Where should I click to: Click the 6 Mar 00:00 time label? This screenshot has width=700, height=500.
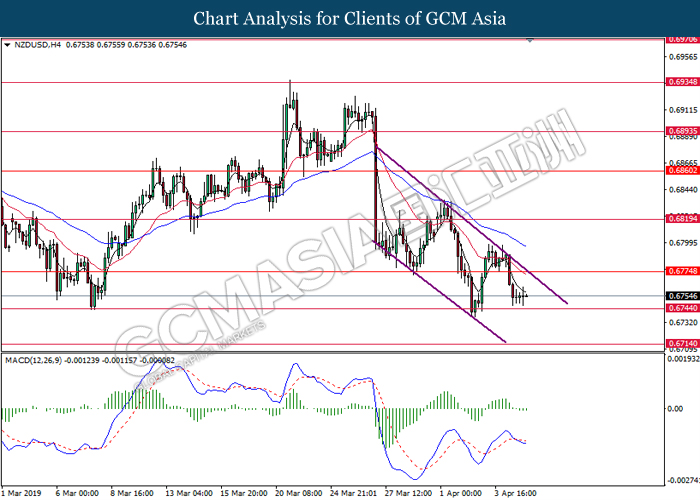tap(77, 493)
